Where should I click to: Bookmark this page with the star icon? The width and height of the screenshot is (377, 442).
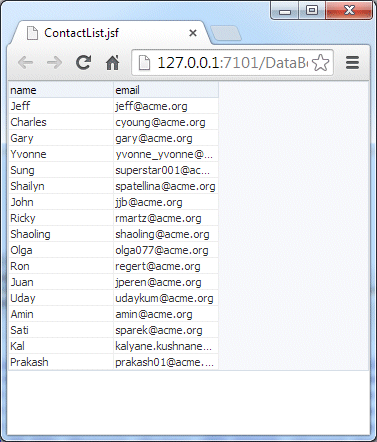321,63
